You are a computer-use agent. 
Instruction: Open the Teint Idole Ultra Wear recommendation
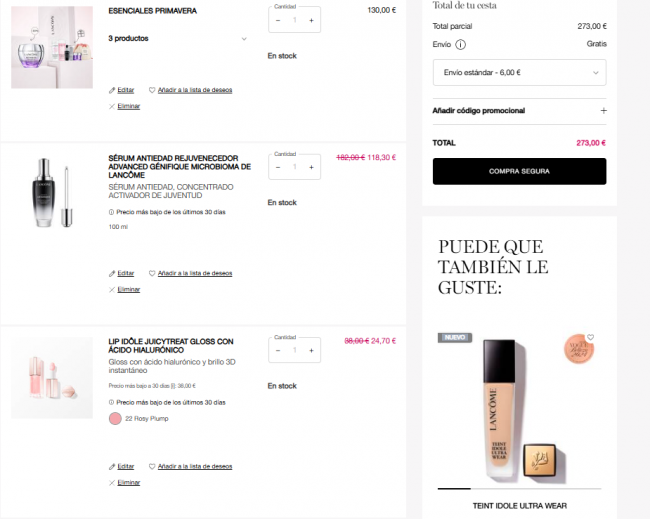pyautogui.click(x=519, y=506)
